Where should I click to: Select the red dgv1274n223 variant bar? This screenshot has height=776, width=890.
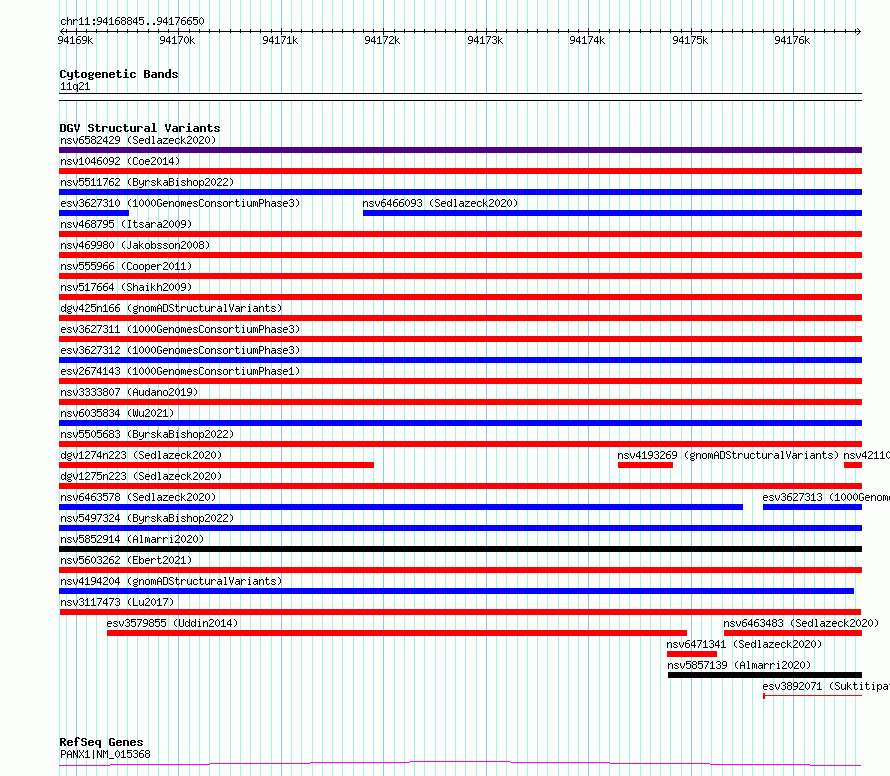[x=216, y=465]
